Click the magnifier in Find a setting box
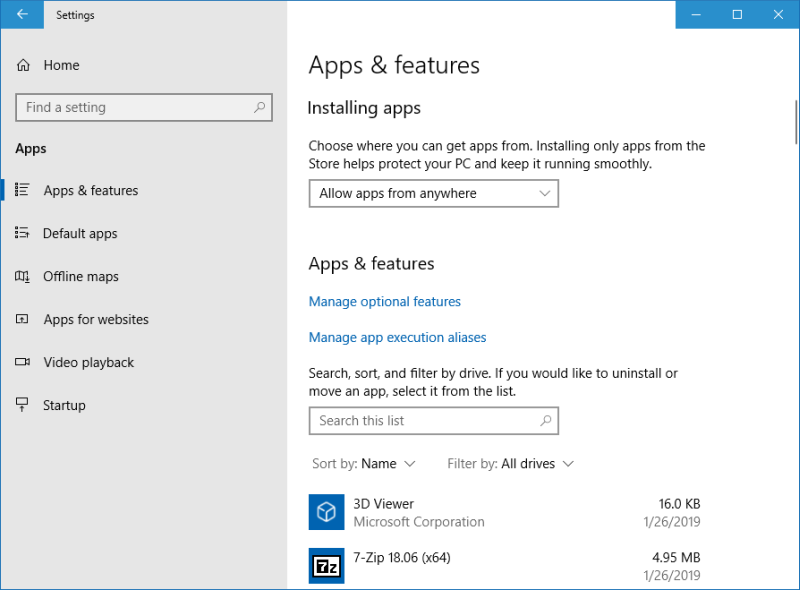 click(258, 107)
